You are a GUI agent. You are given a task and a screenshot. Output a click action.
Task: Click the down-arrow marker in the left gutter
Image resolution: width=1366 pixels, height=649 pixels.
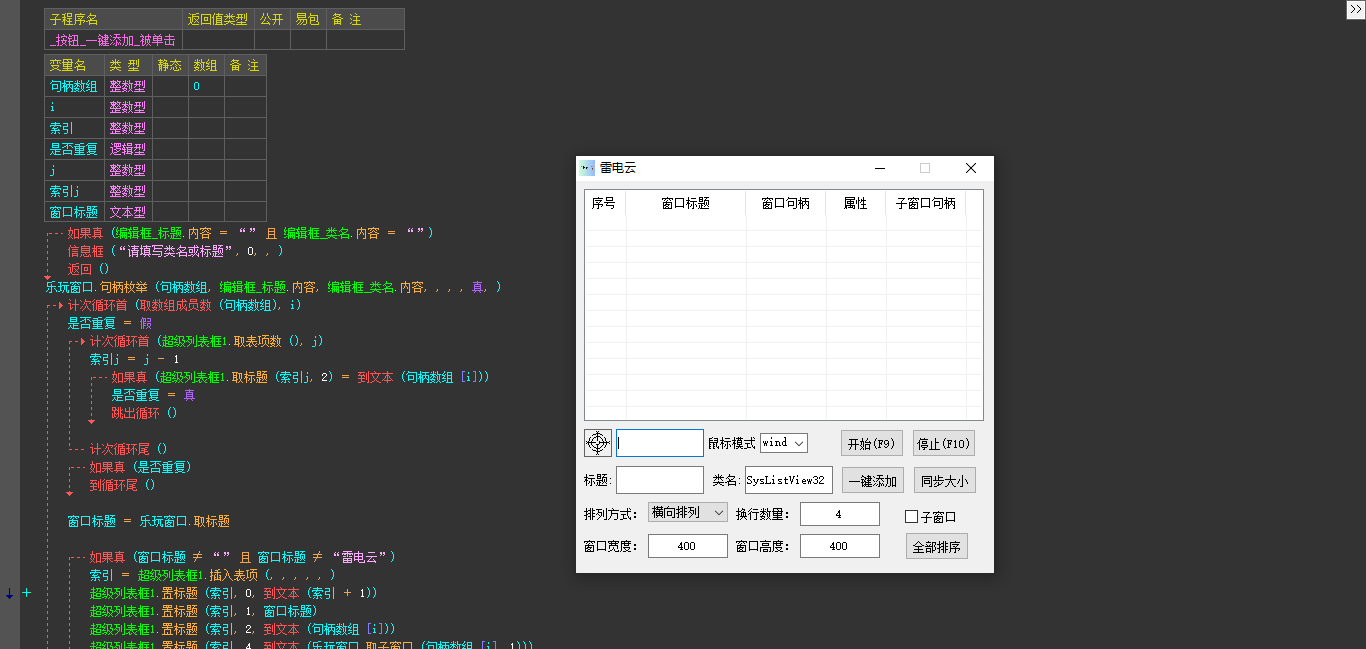(x=10, y=593)
